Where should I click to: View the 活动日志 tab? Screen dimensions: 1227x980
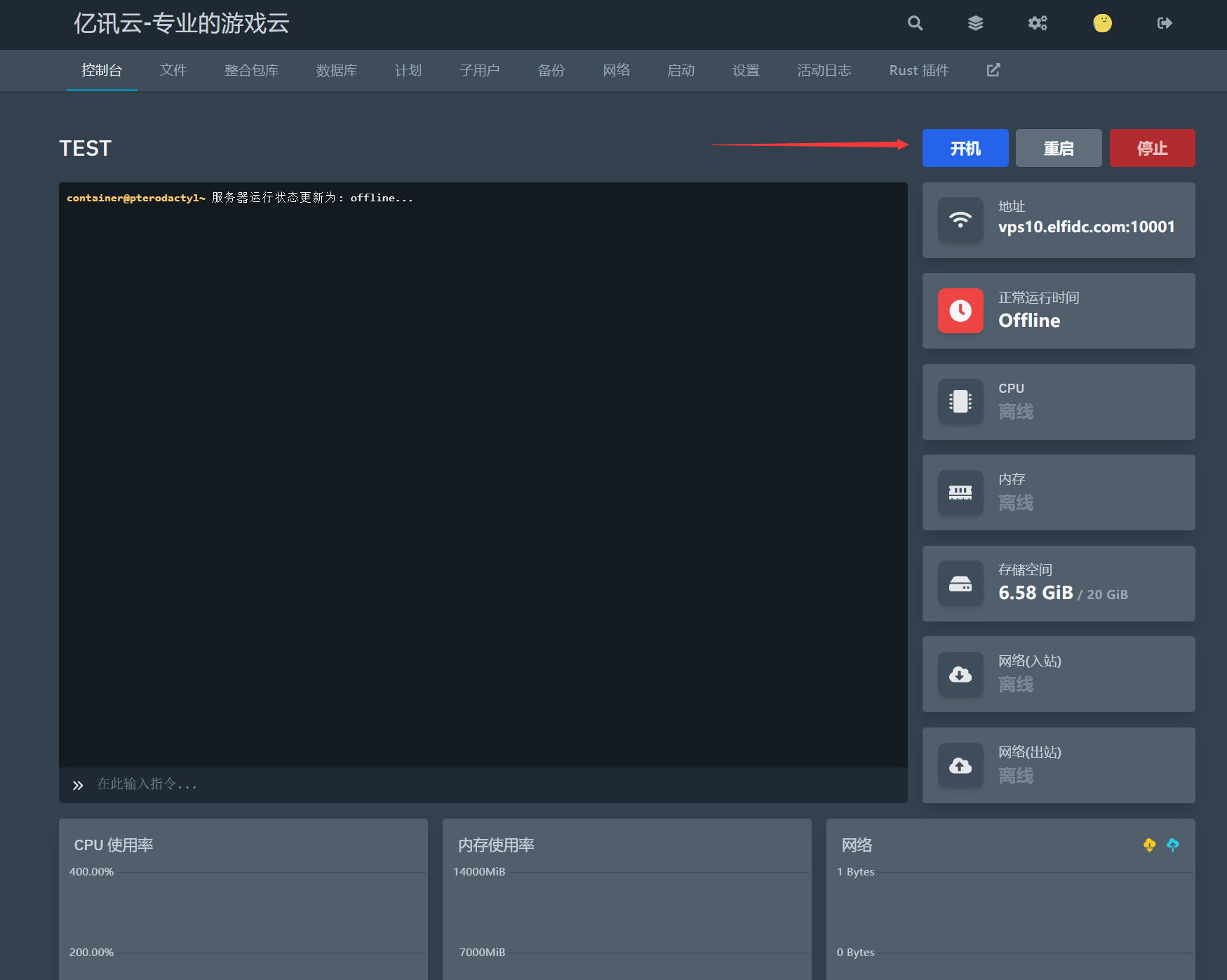(824, 70)
